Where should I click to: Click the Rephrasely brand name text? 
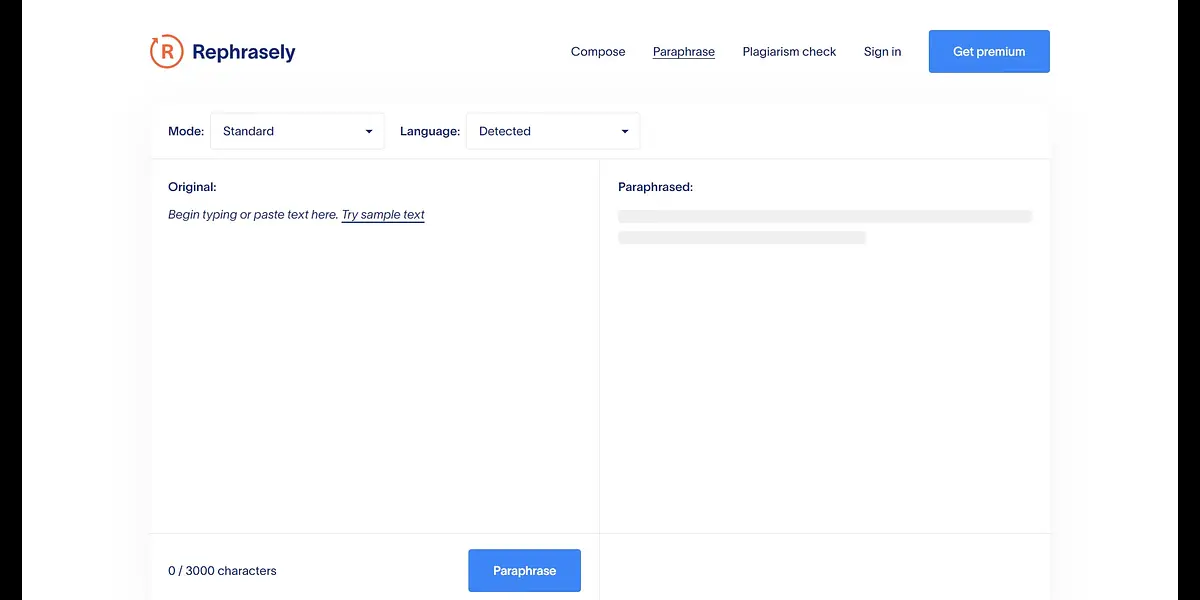243,52
